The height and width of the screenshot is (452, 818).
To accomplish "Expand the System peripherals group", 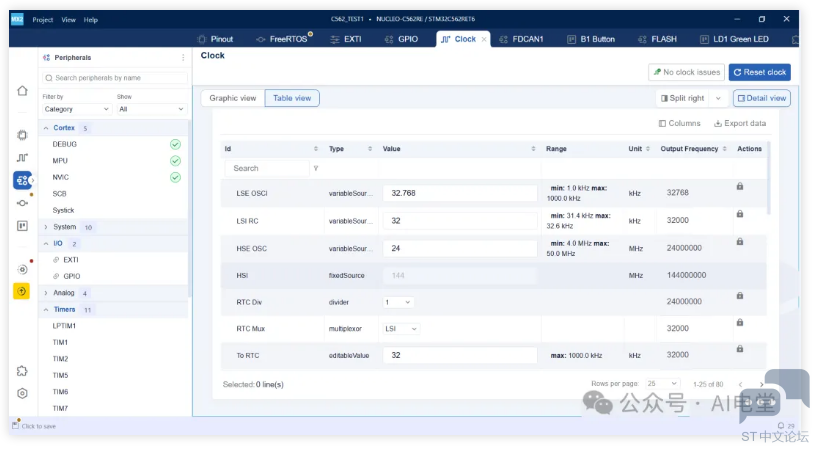I will click(46, 227).
